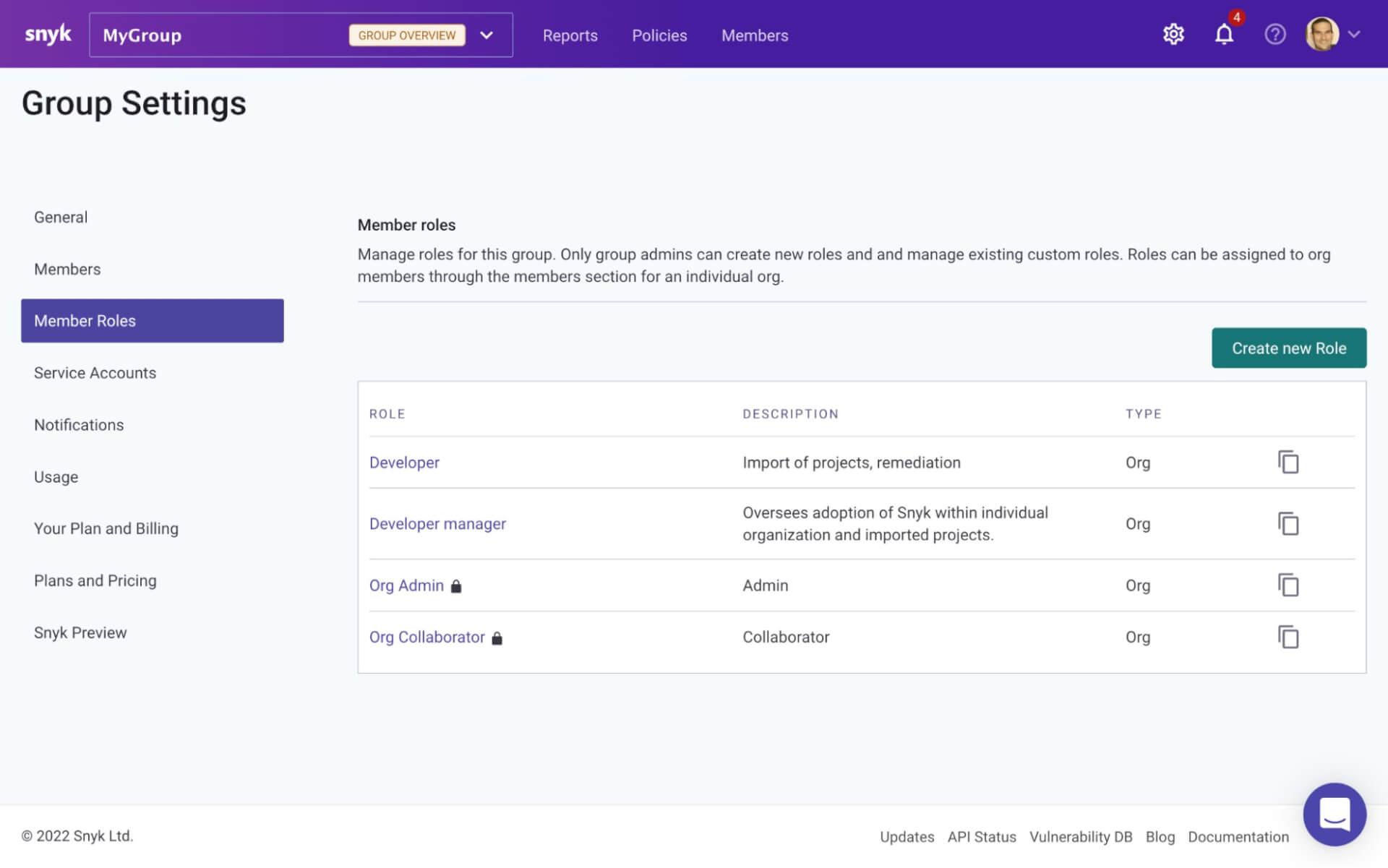Open the Org Collaborator role link
1388x868 pixels.
[x=427, y=637]
